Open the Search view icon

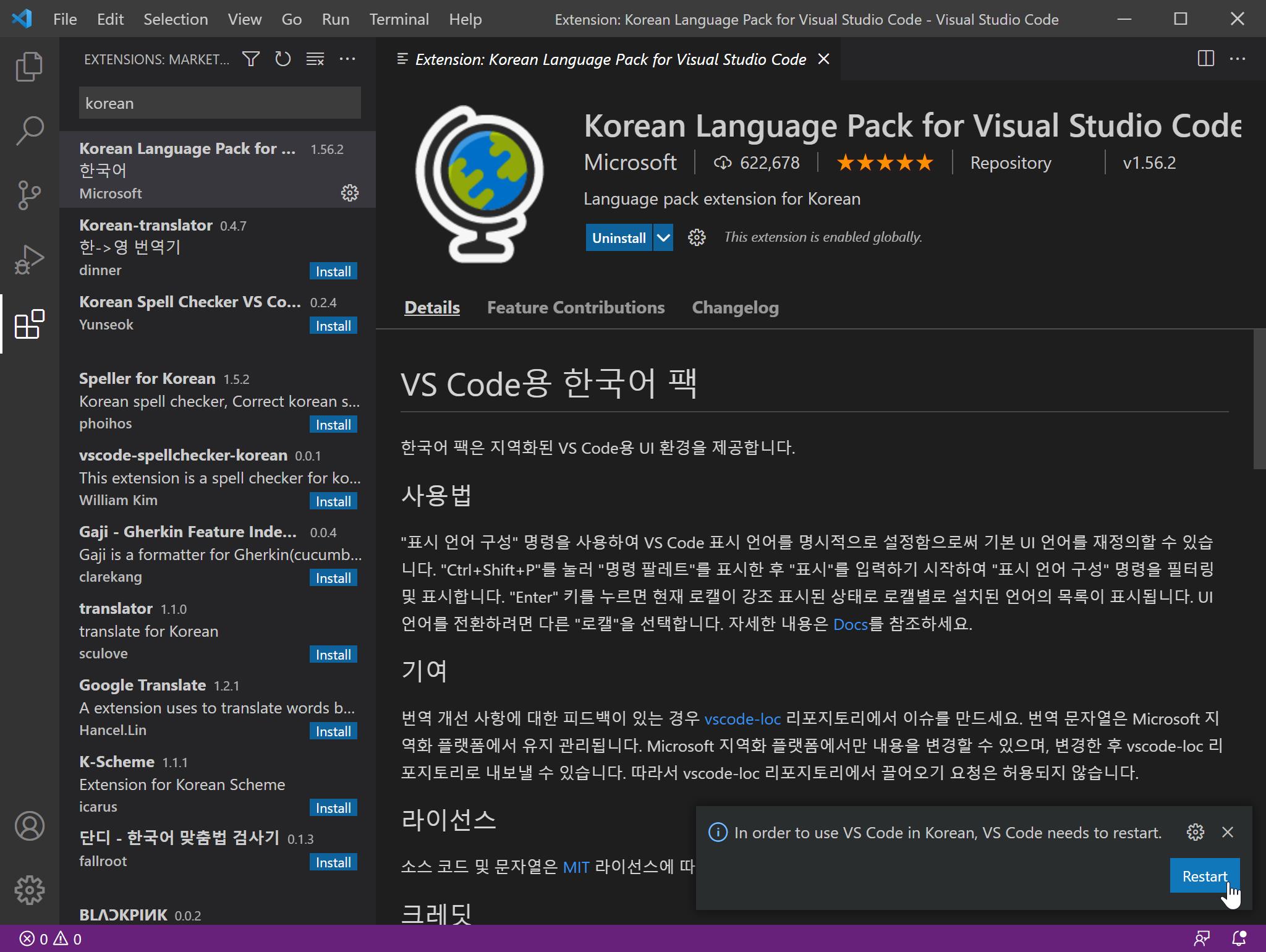29,130
